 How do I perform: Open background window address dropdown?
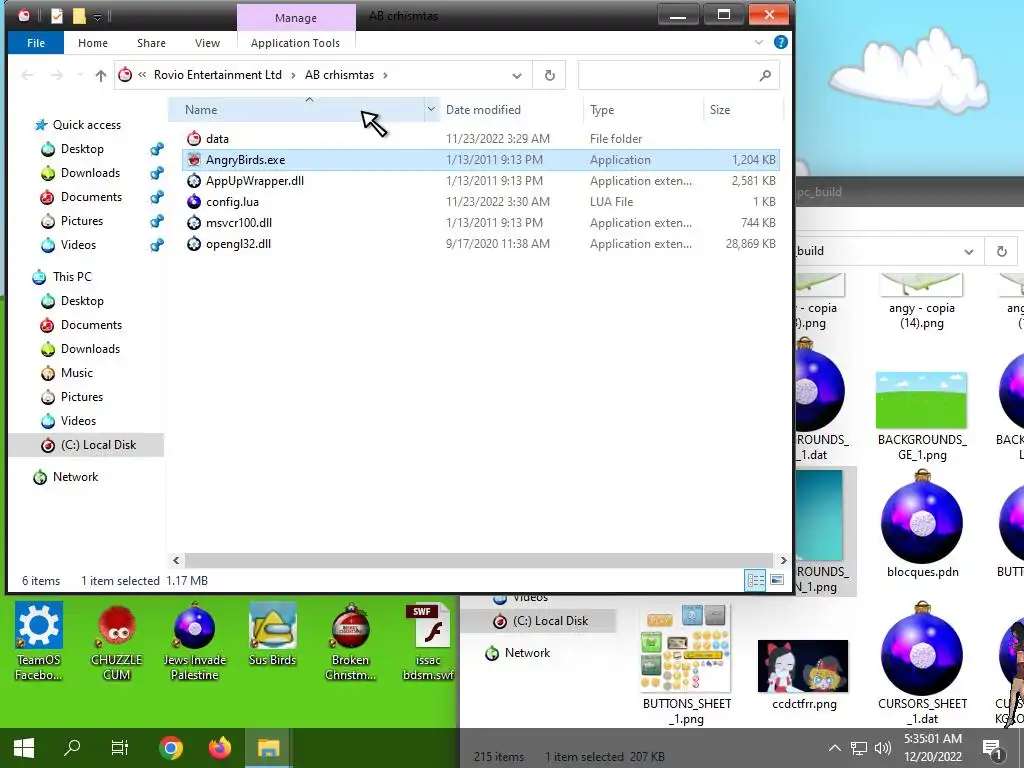coord(968,251)
